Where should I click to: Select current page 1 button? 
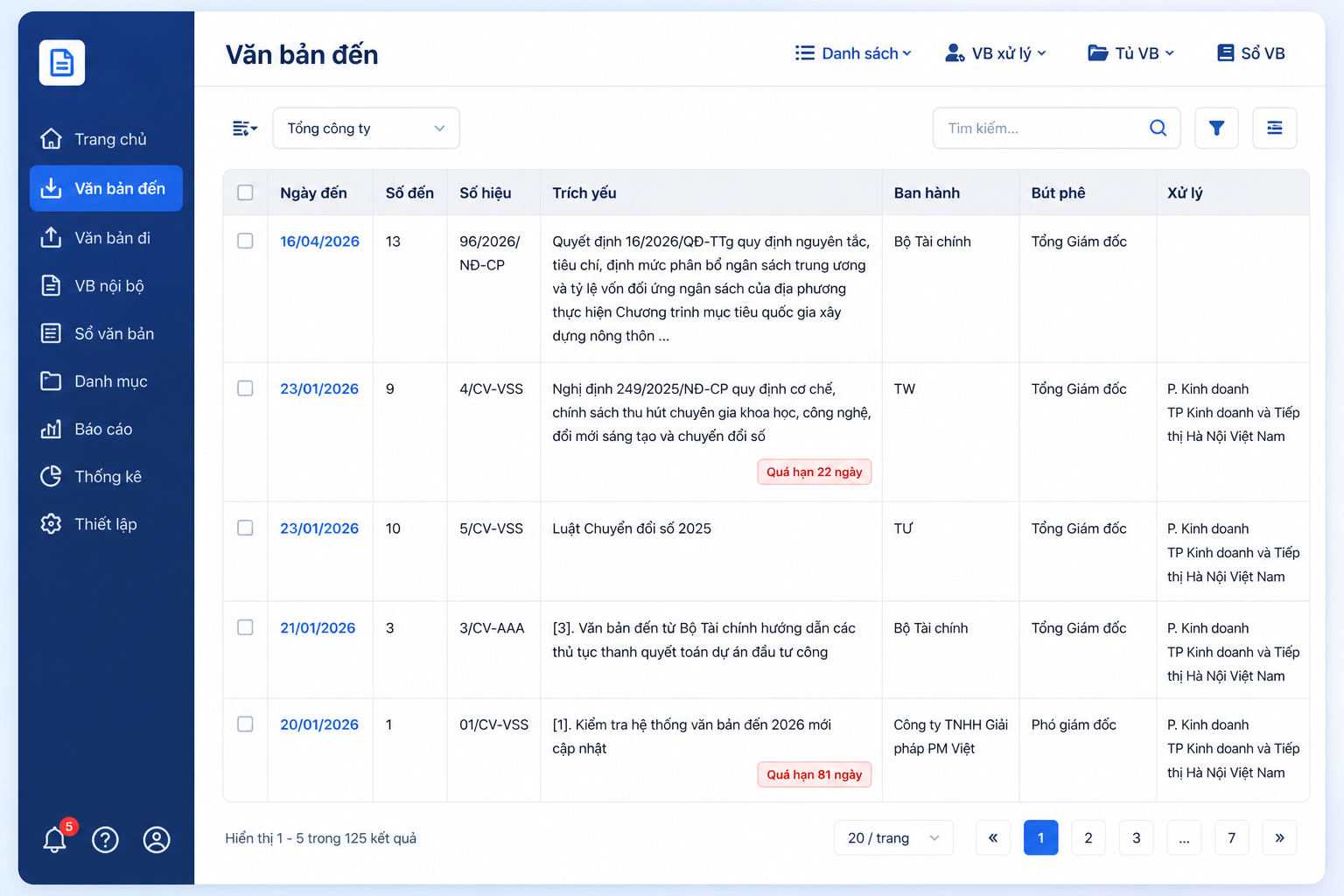tap(1041, 838)
